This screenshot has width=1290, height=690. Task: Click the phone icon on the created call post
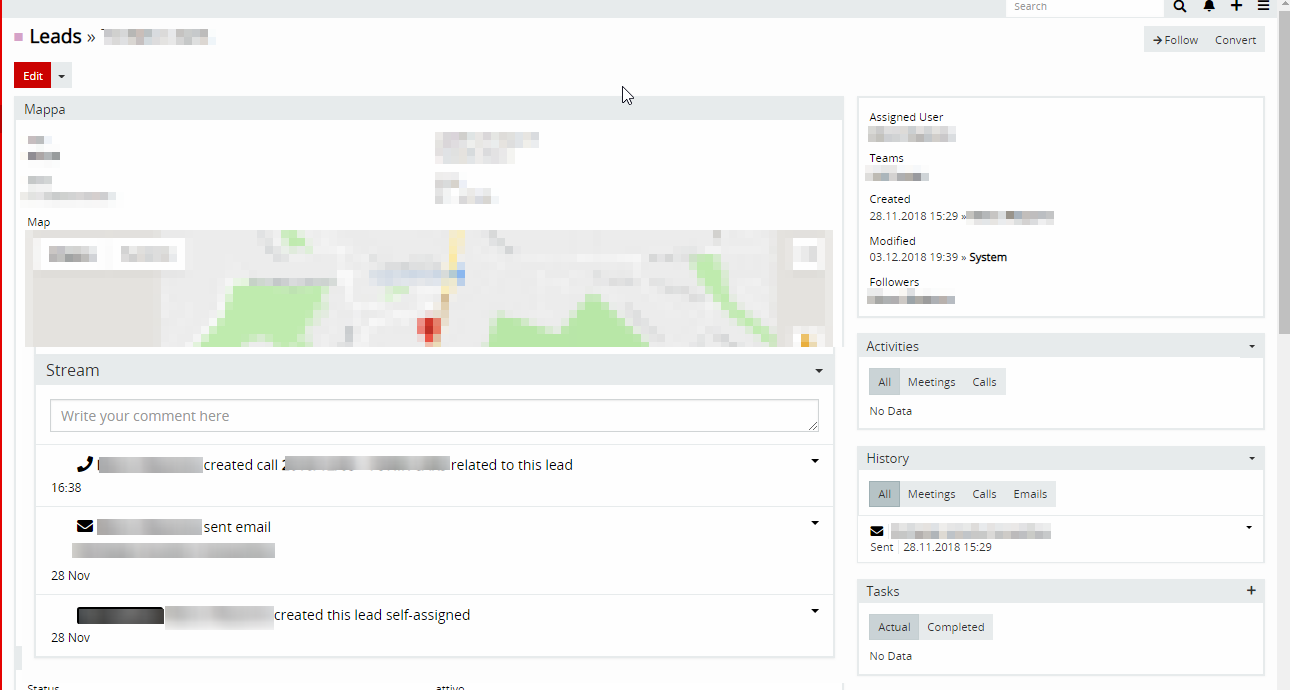(85, 464)
